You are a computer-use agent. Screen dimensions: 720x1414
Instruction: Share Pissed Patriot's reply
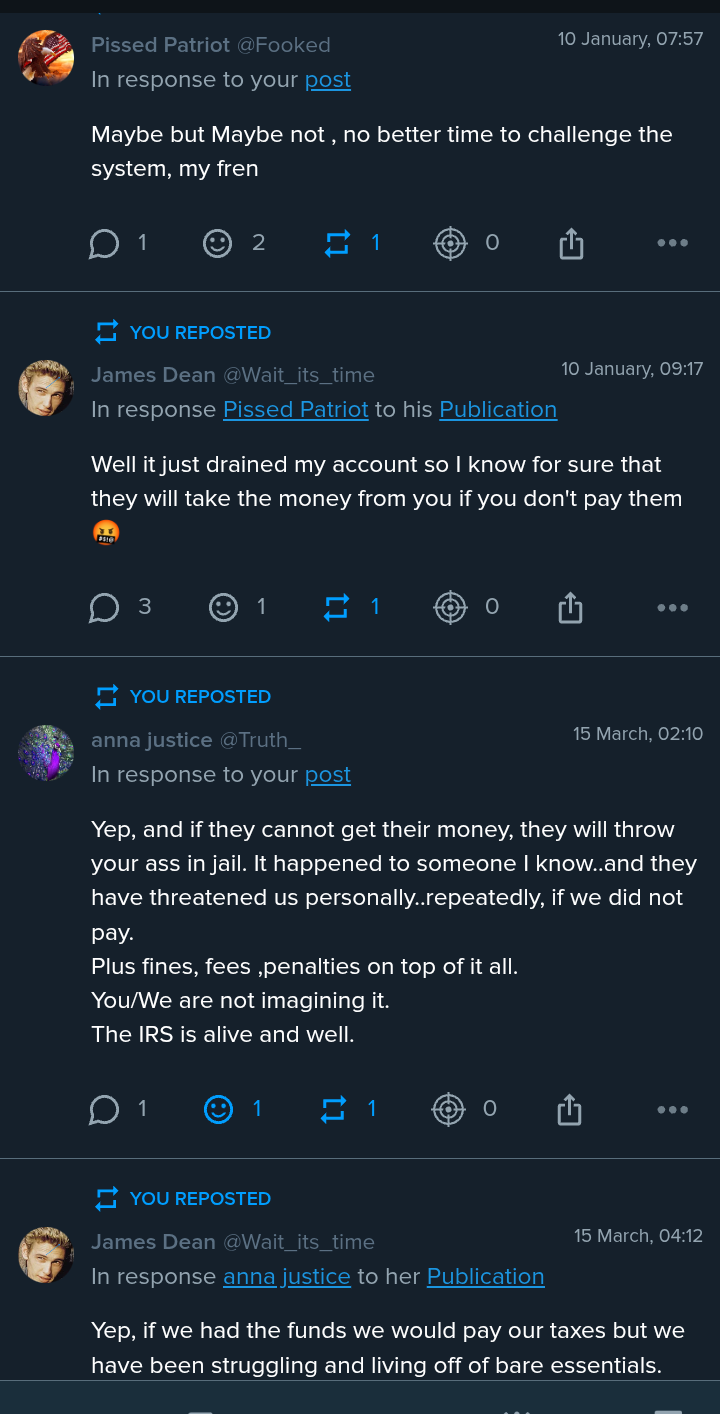571,243
